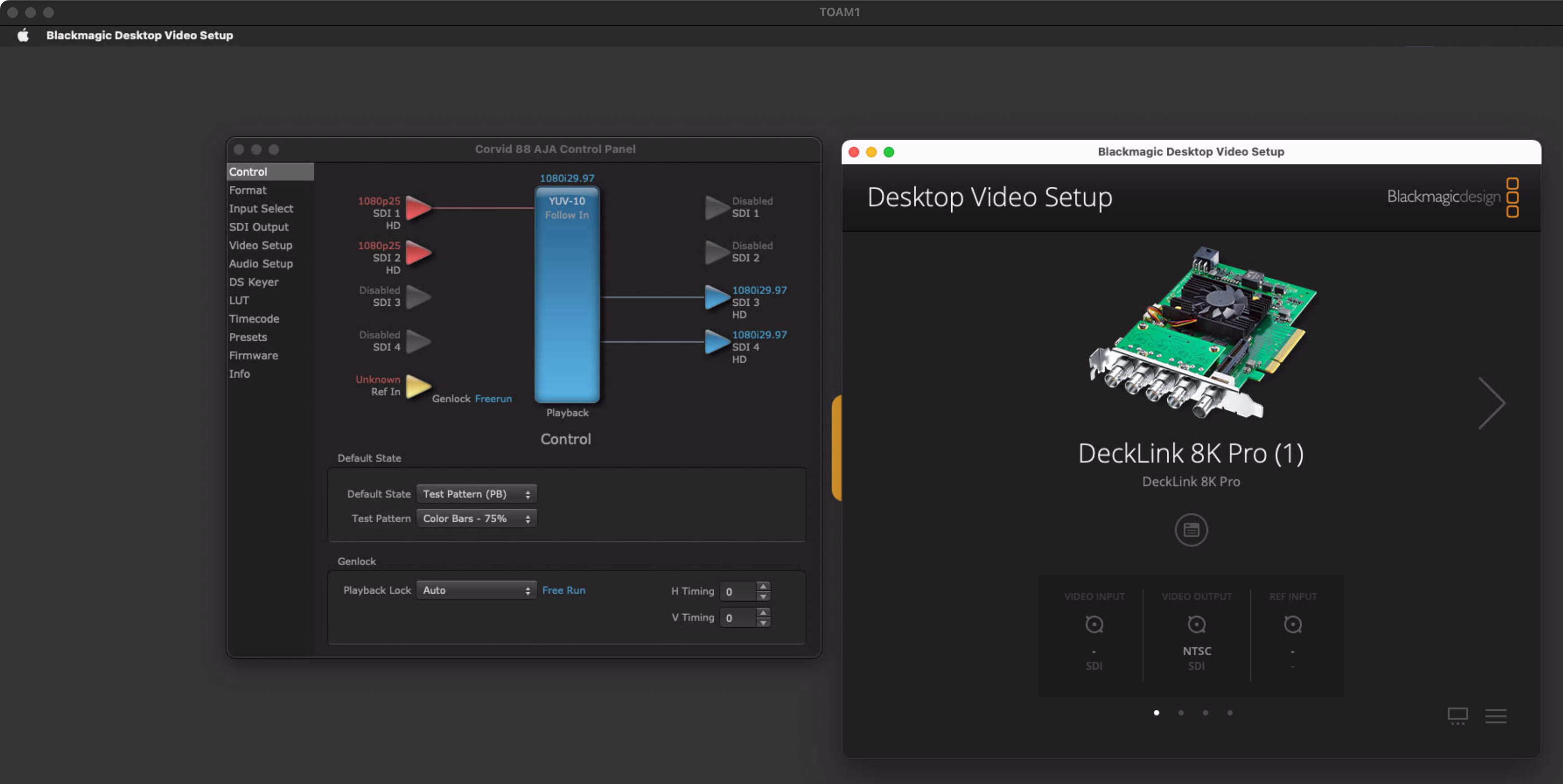Close the Blackmagic Desktop Video Setup window
This screenshot has height=784, width=1563.
coord(854,152)
